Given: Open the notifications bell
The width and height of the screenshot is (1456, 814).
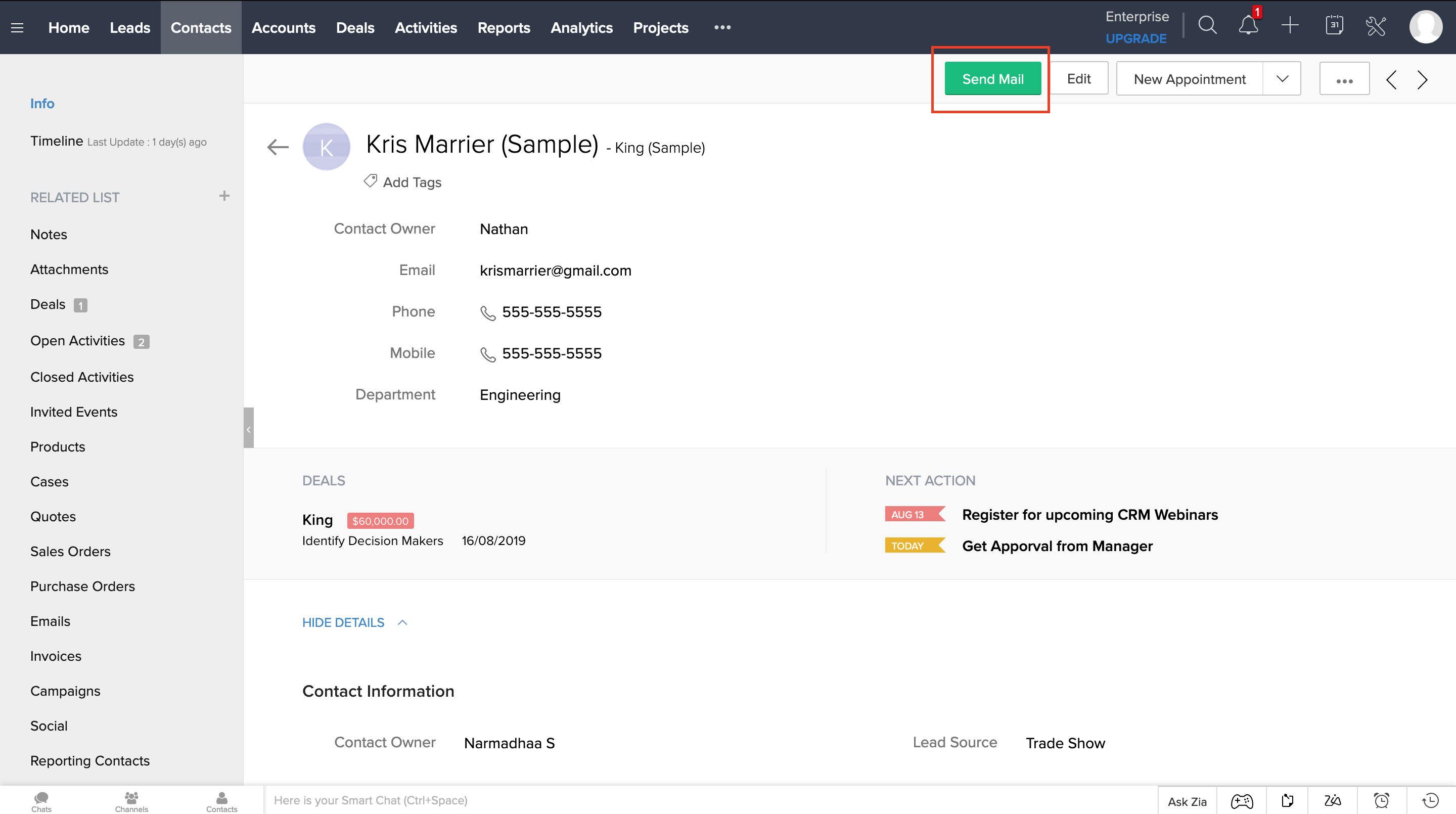Looking at the screenshot, I should [1248, 25].
